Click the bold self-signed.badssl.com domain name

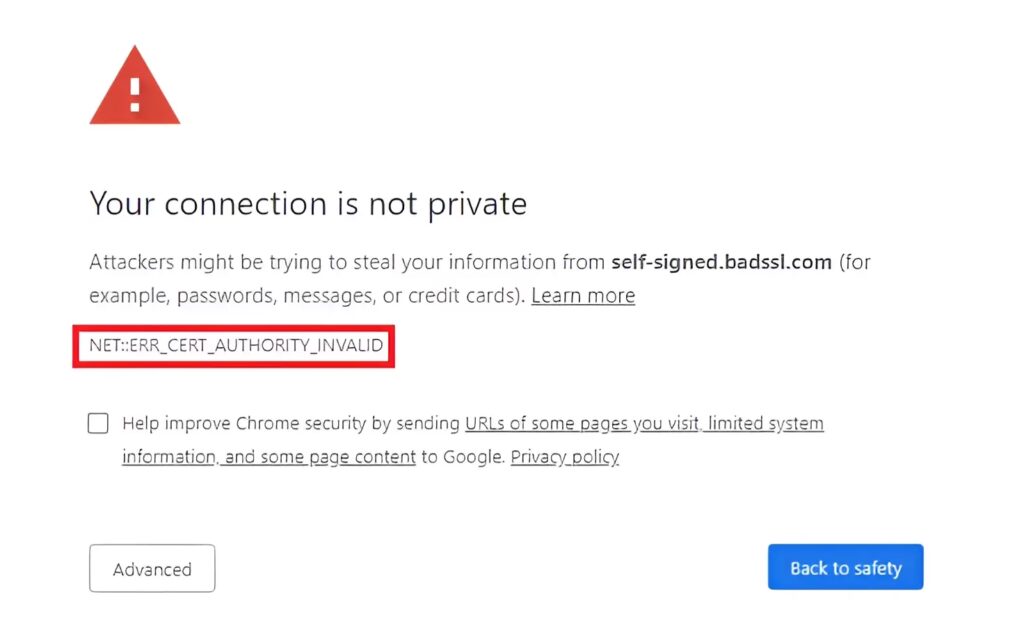click(721, 262)
